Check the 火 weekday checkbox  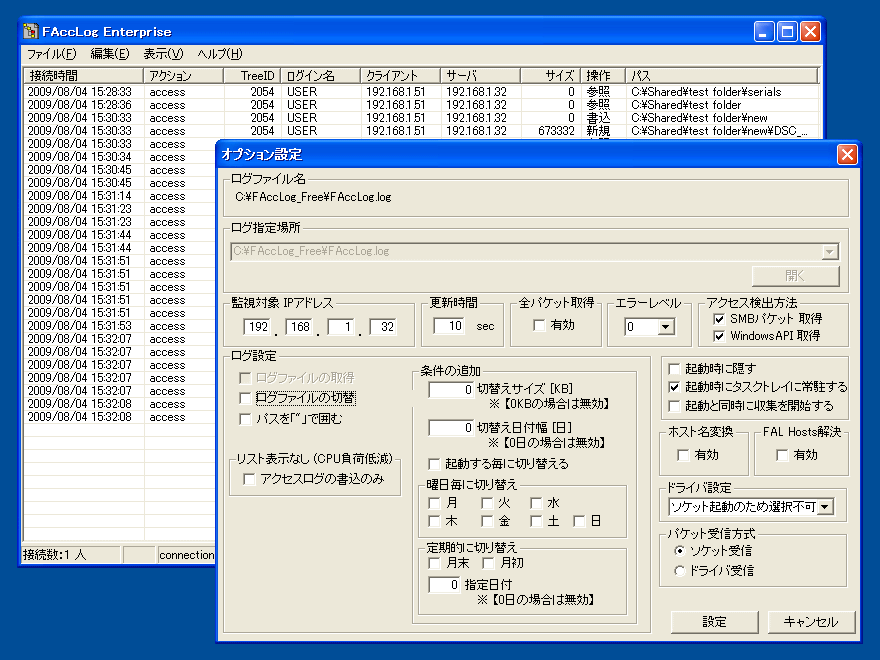[x=487, y=503]
